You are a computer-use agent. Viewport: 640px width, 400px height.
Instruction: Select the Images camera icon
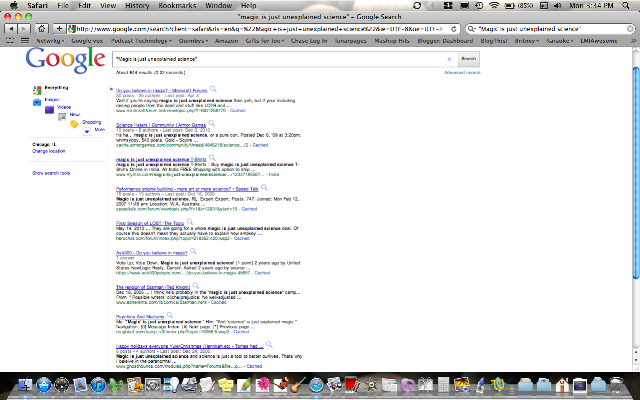(37, 102)
